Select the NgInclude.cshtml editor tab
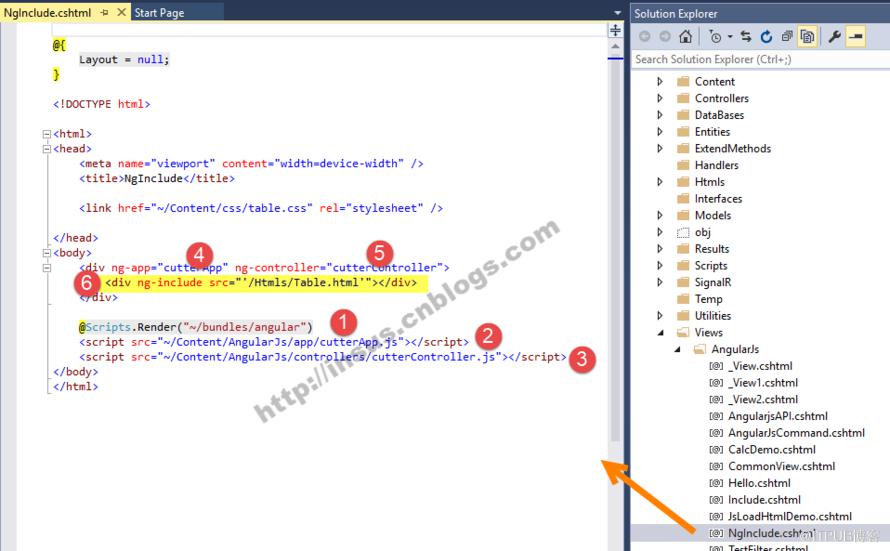890x551 pixels. click(48, 12)
